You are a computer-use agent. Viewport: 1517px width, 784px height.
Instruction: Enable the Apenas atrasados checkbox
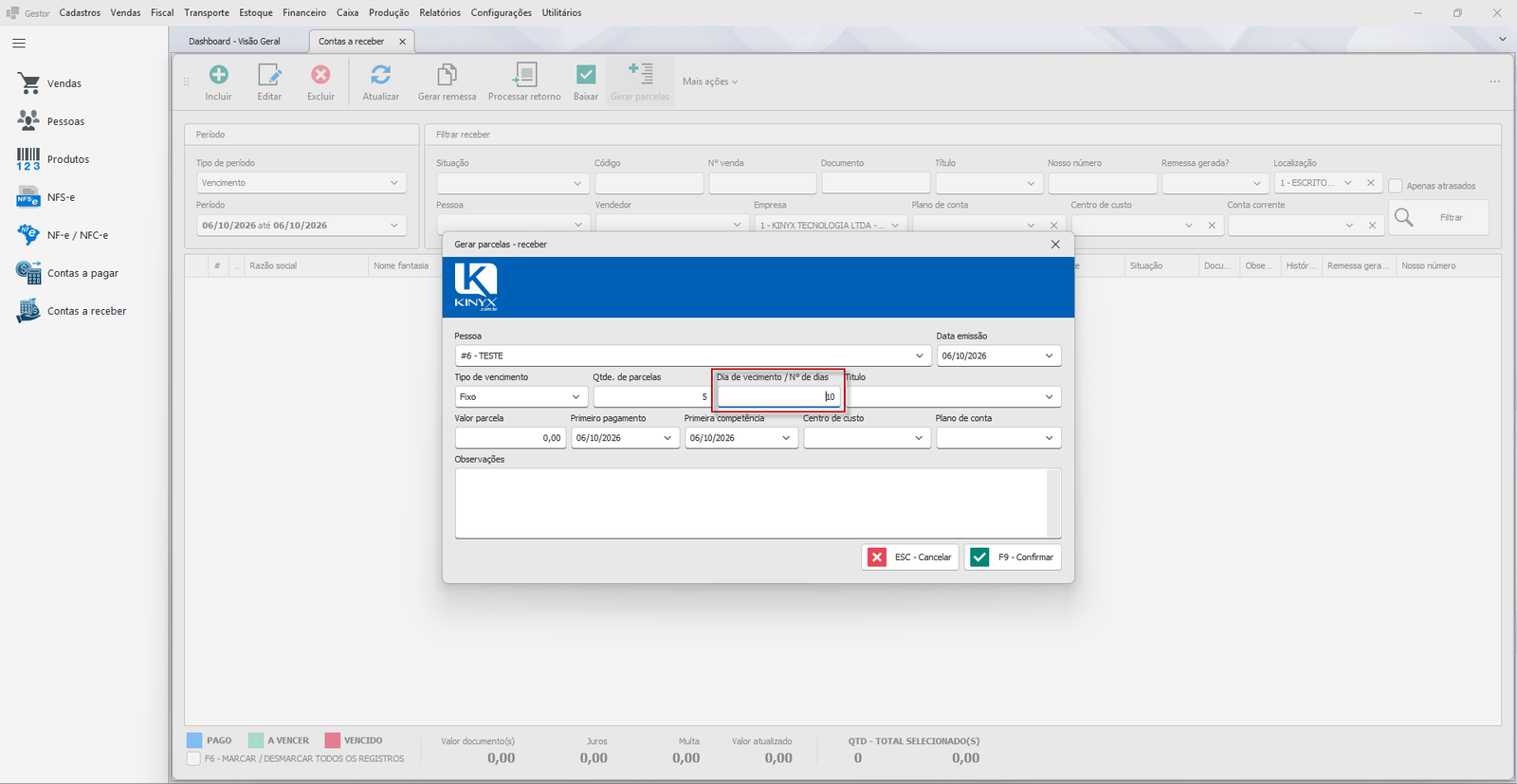tap(1396, 186)
